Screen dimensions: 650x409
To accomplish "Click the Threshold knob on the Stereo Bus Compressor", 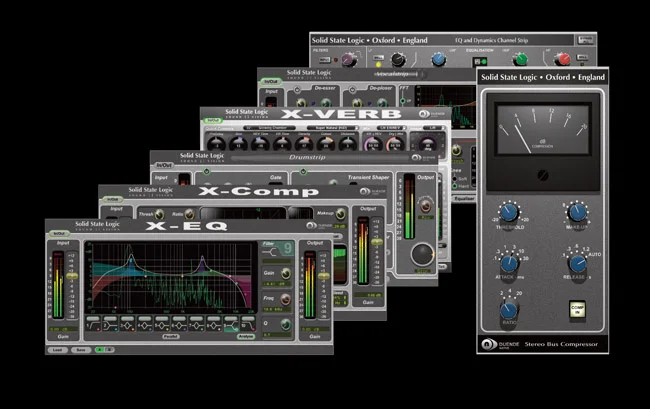I will 509,212.
